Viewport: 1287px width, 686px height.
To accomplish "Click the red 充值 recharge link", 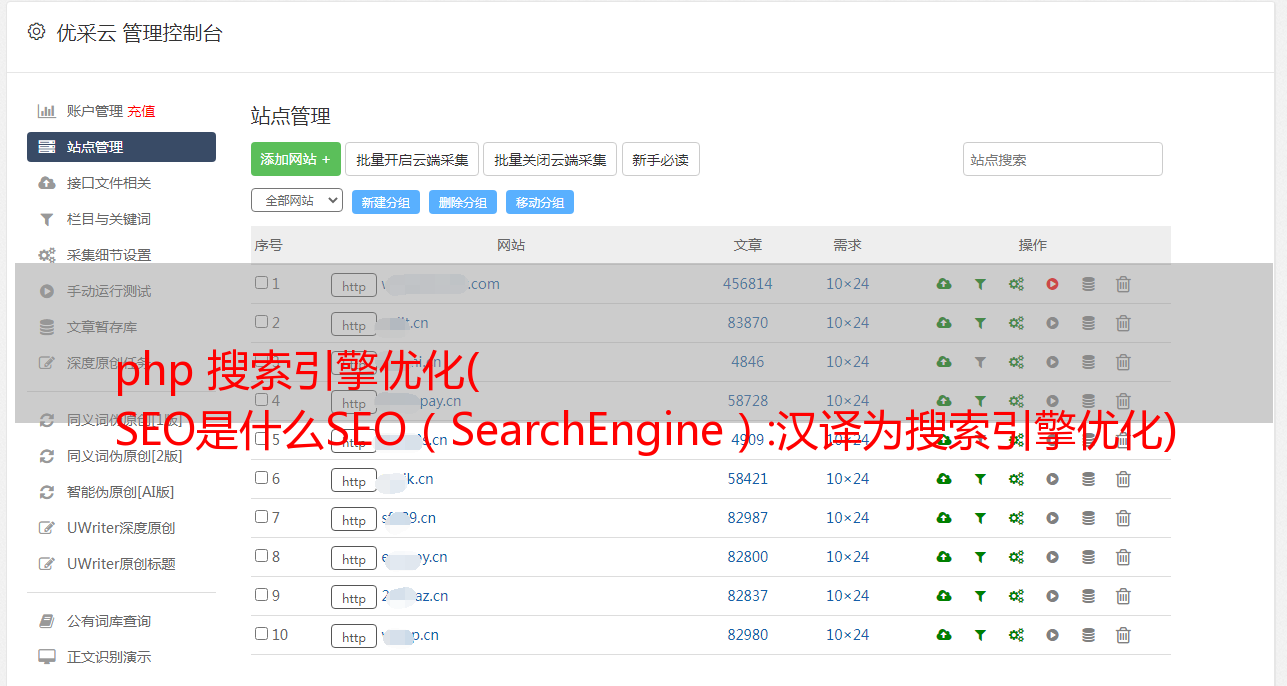I will pos(141,111).
